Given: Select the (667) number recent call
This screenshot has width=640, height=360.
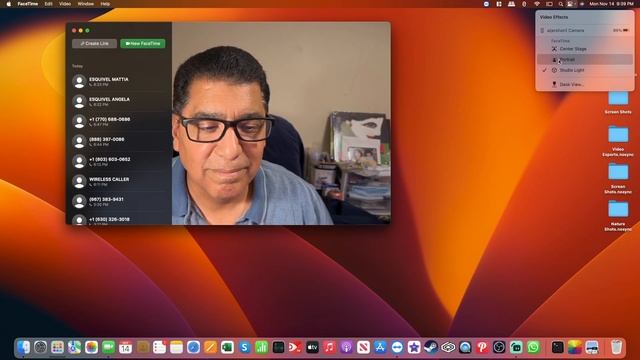Looking at the screenshot, I should [120, 202].
